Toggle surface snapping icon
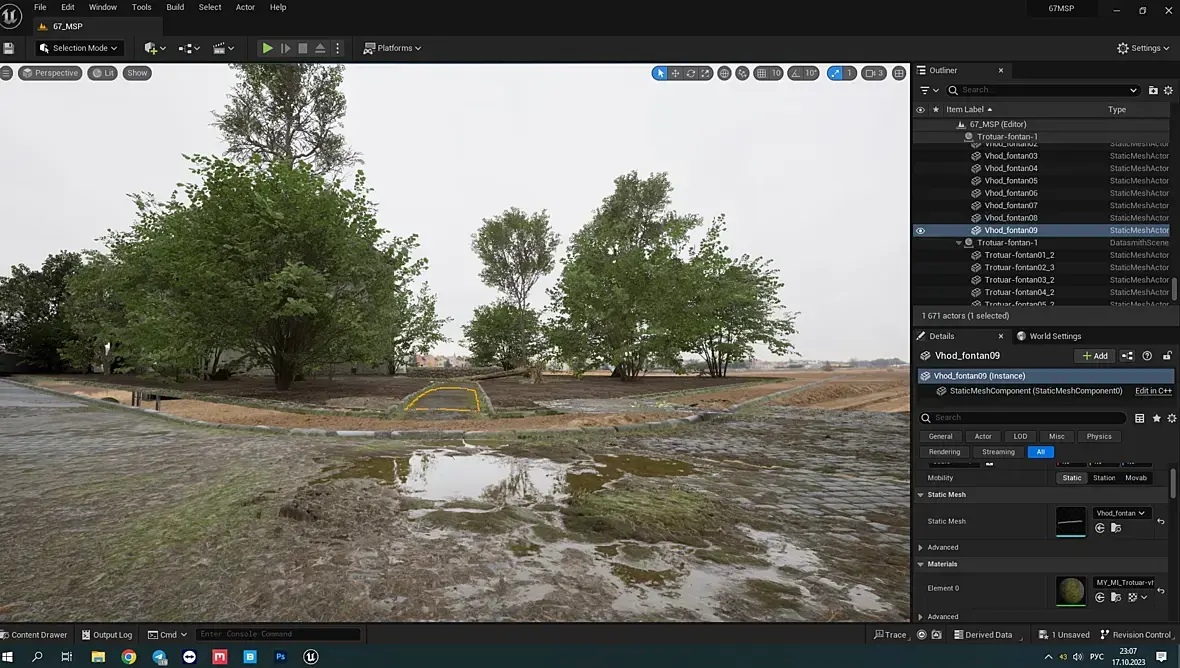The height and width of the screenshot is (668, 1180). pos(742,73)
